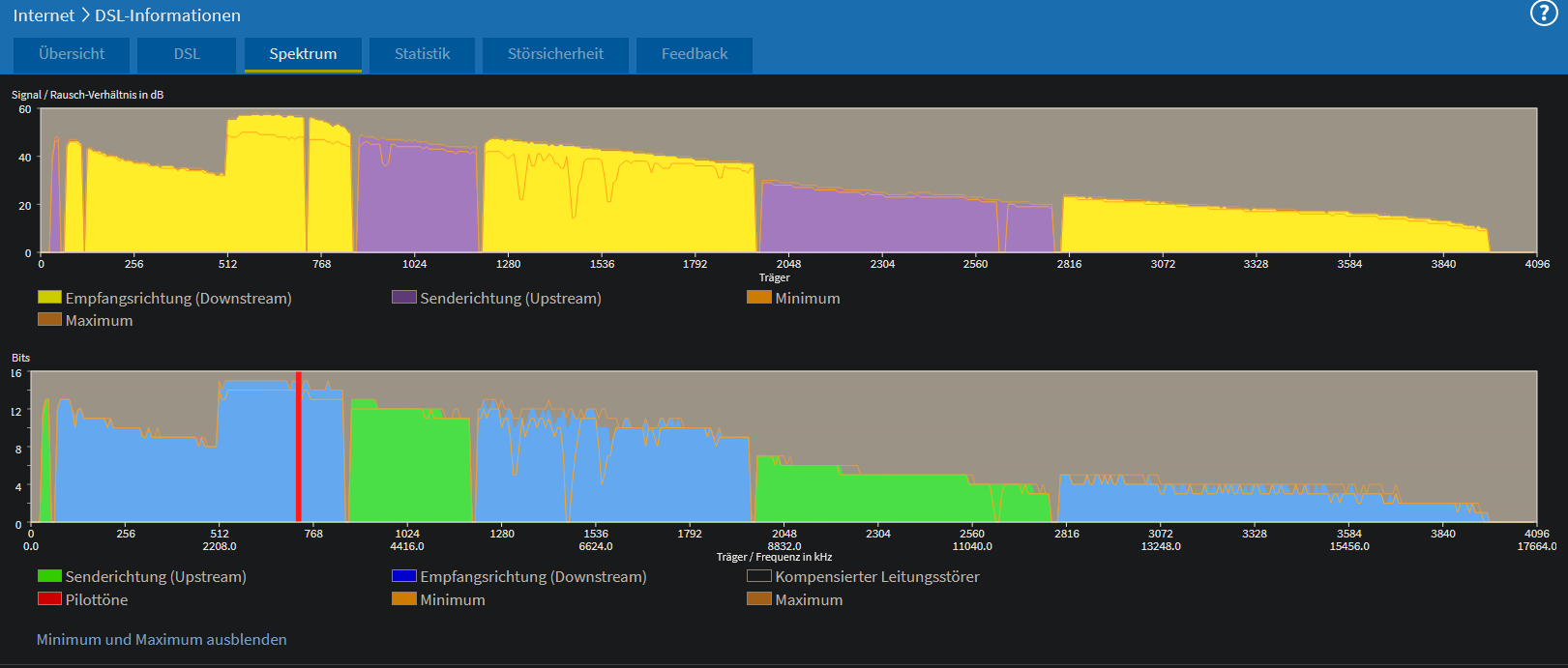Click the 8832.0 frequency value
The width and height of the screenshot is (1568, 668).
point(784,546)
